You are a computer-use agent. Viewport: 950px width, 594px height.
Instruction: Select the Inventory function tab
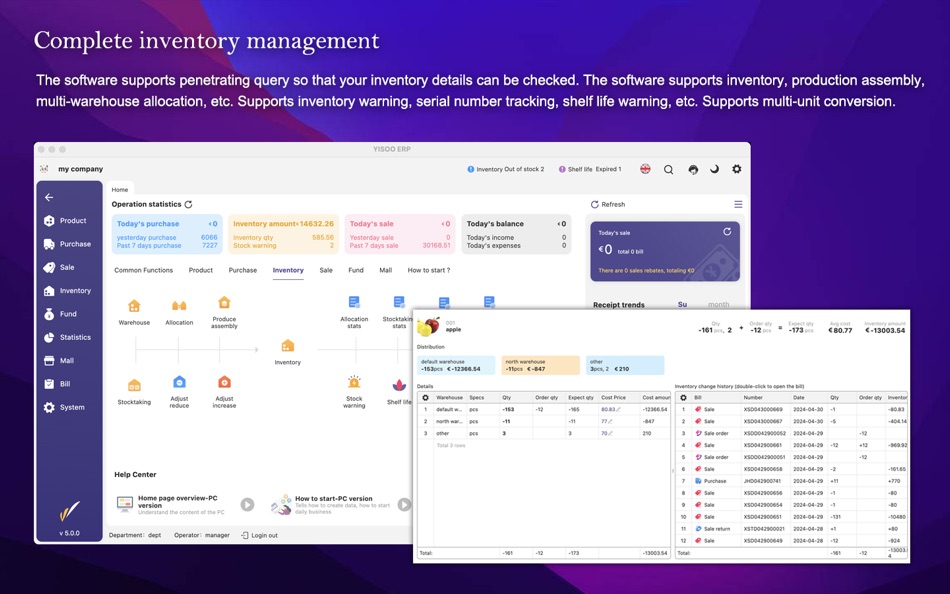click(x=288, y=270)
